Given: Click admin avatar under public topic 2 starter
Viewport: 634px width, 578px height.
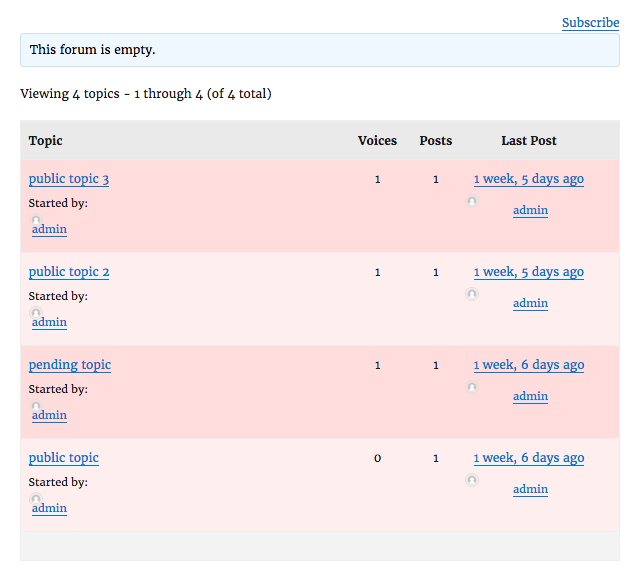Looking at the screenshot, I should [x=36, y=313].
